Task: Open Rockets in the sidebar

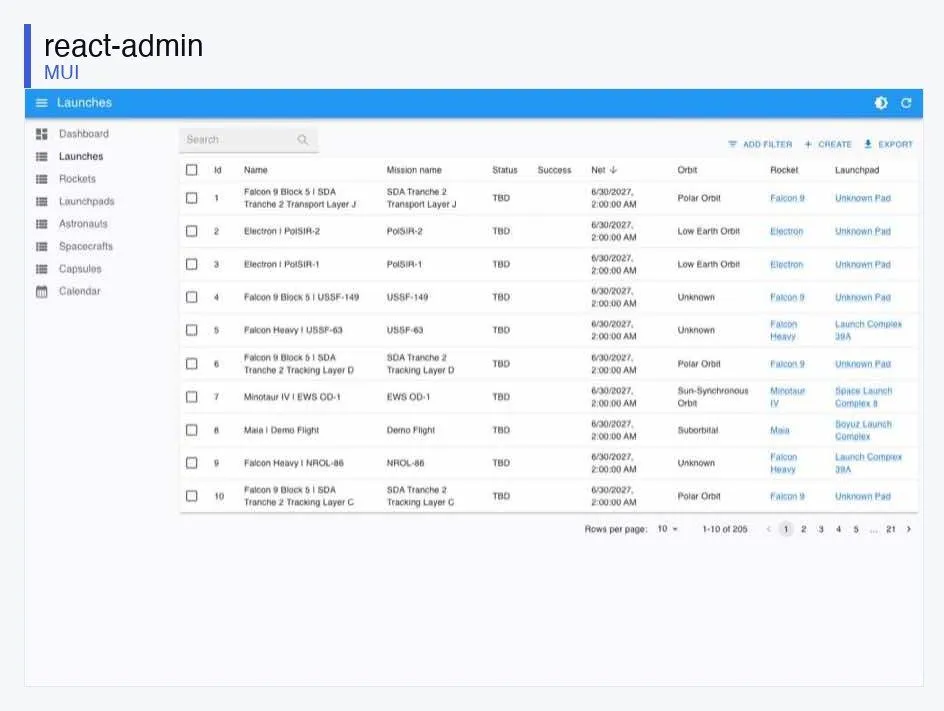Action: coord(77,179)
